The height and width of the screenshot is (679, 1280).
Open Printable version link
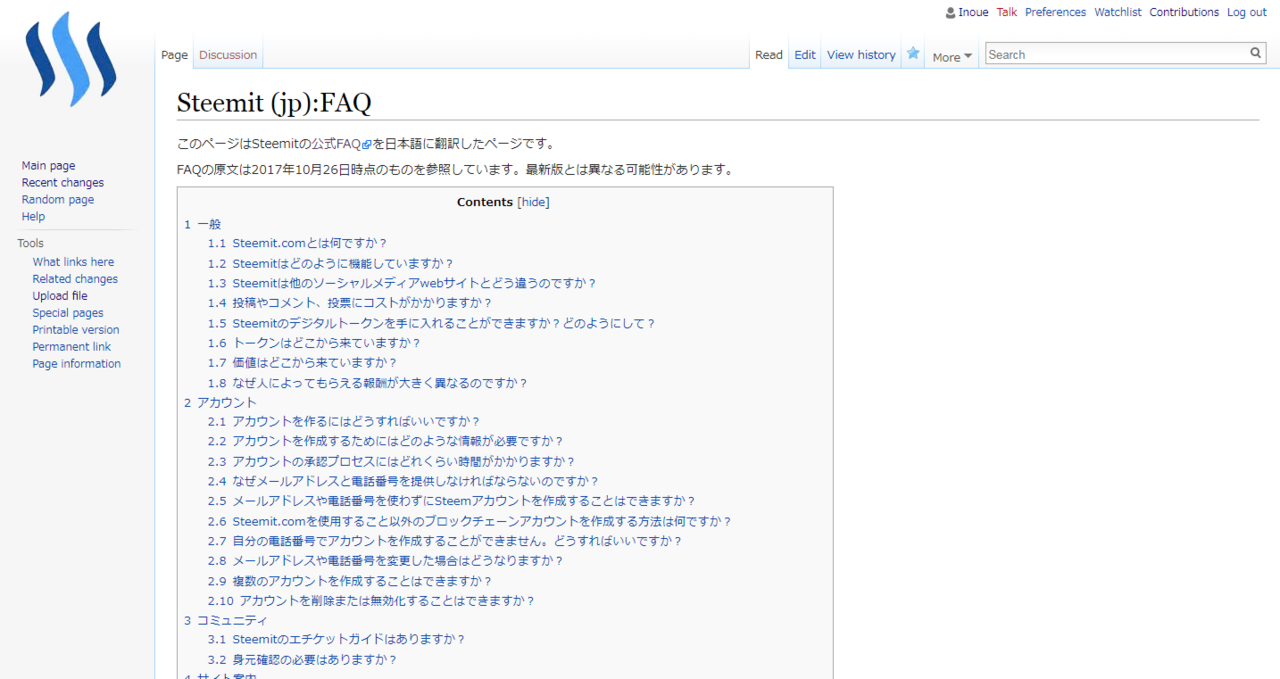point(76,330)
